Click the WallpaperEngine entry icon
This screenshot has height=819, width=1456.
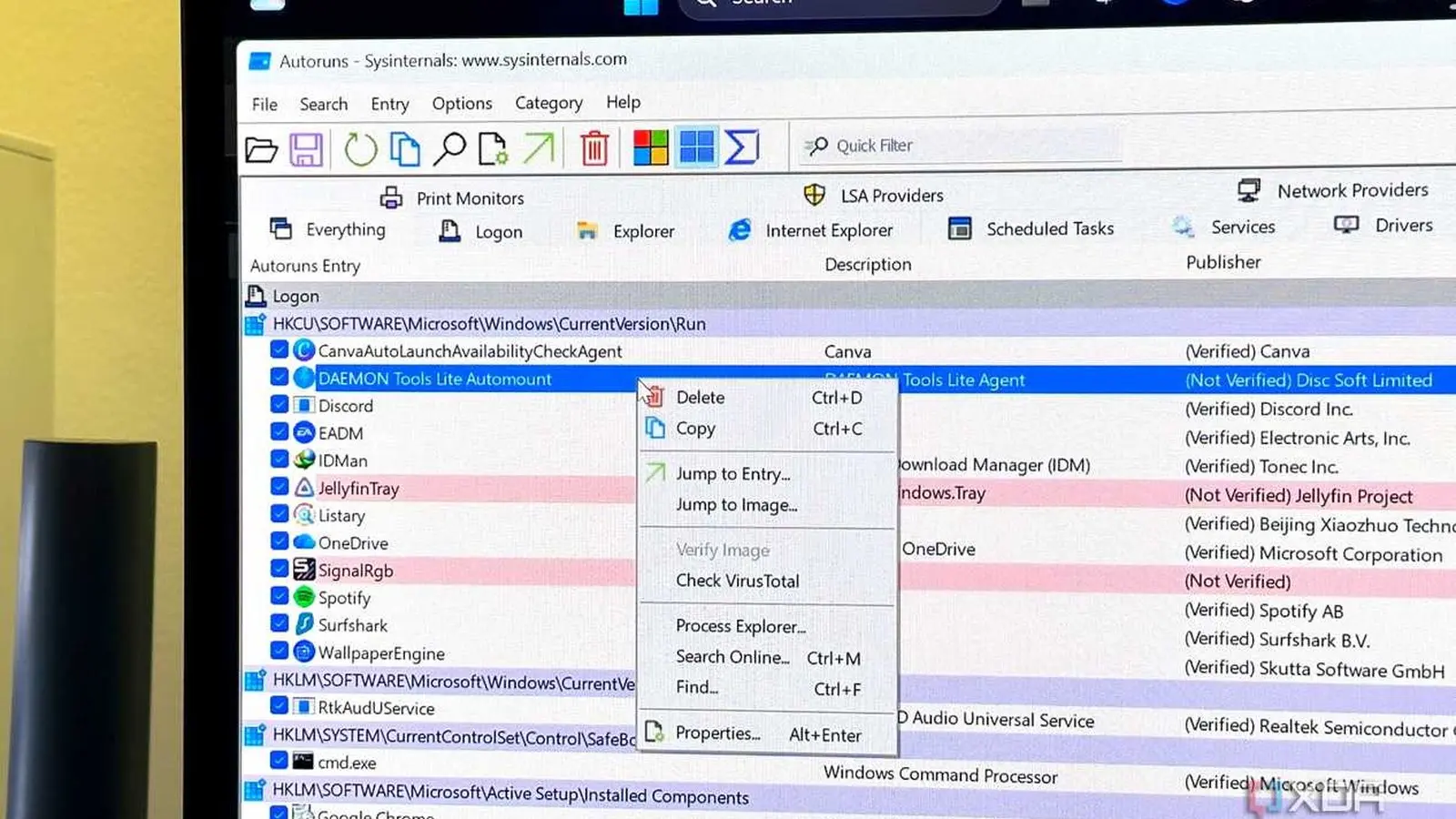point(304,652)
